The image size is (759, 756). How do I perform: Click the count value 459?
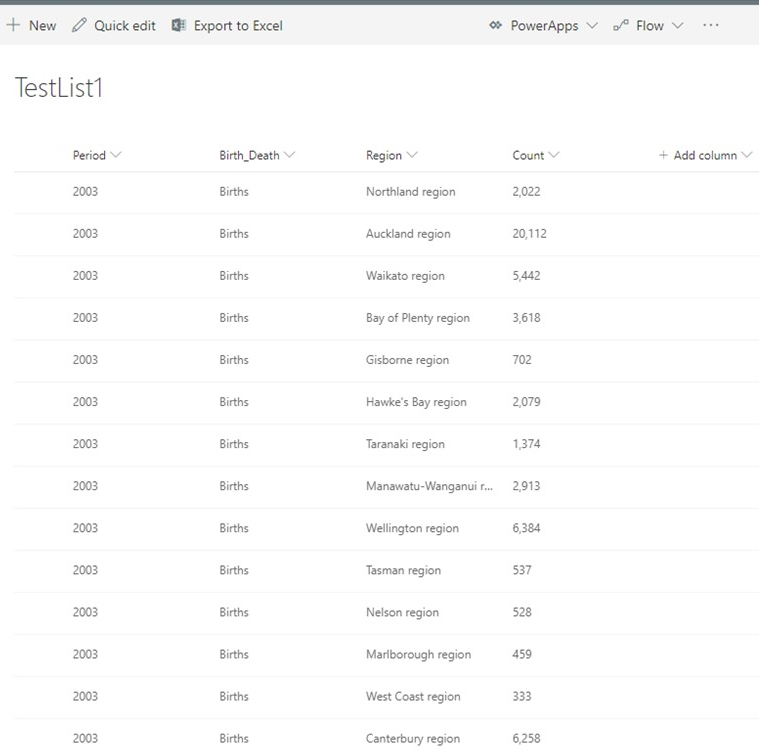[522, 654]
